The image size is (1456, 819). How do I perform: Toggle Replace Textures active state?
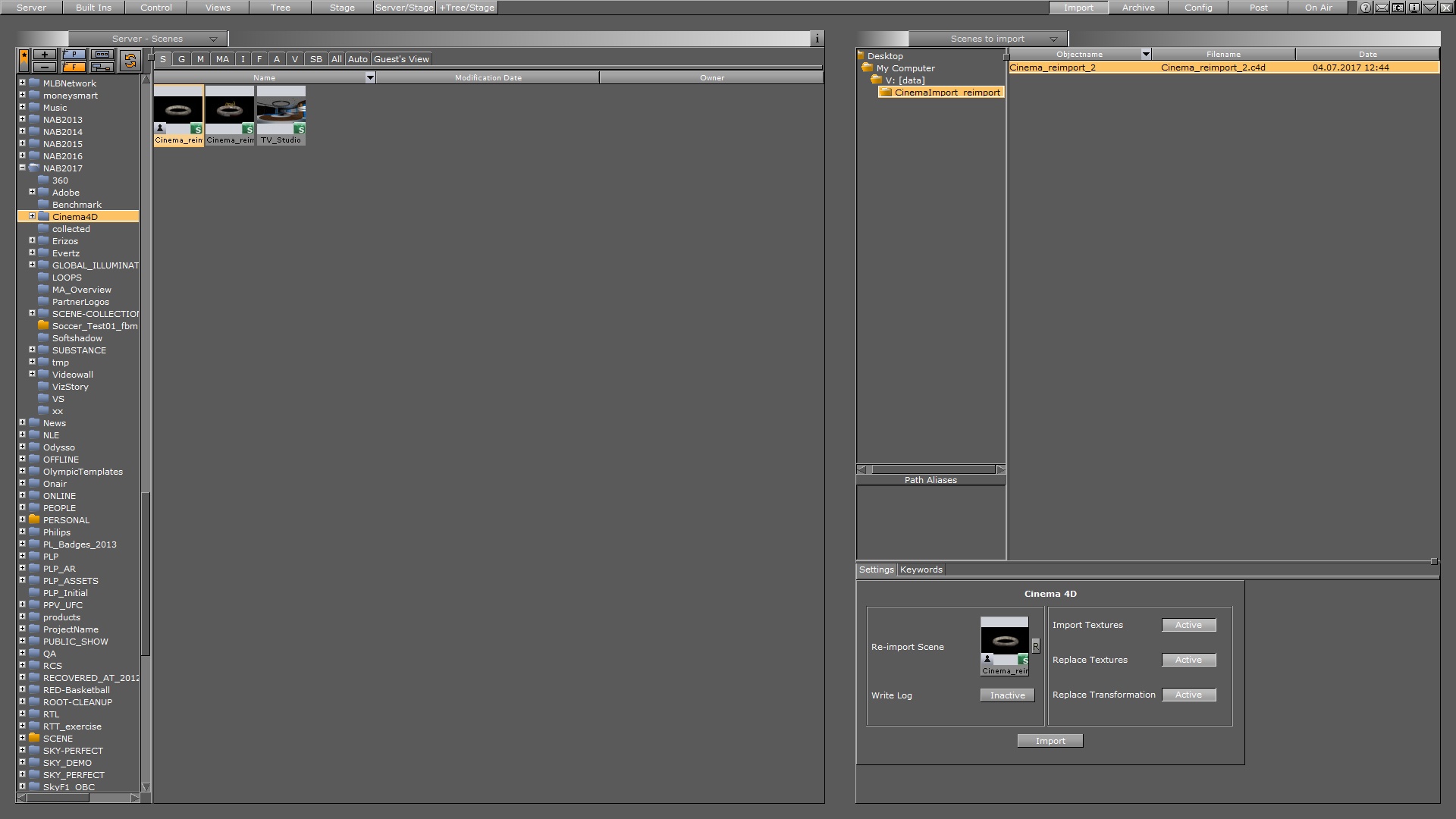tap(1189, 659)
